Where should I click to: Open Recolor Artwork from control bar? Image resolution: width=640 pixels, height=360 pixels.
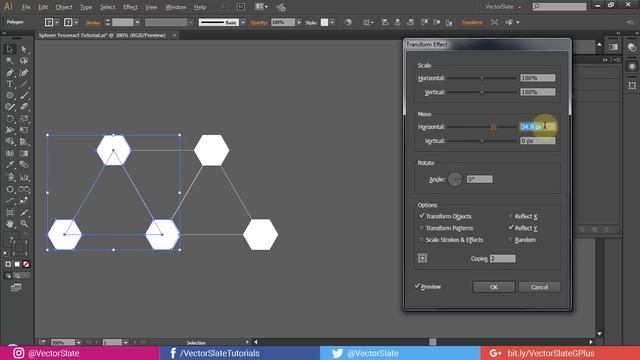pyautogui.click(x=348, y=22)
